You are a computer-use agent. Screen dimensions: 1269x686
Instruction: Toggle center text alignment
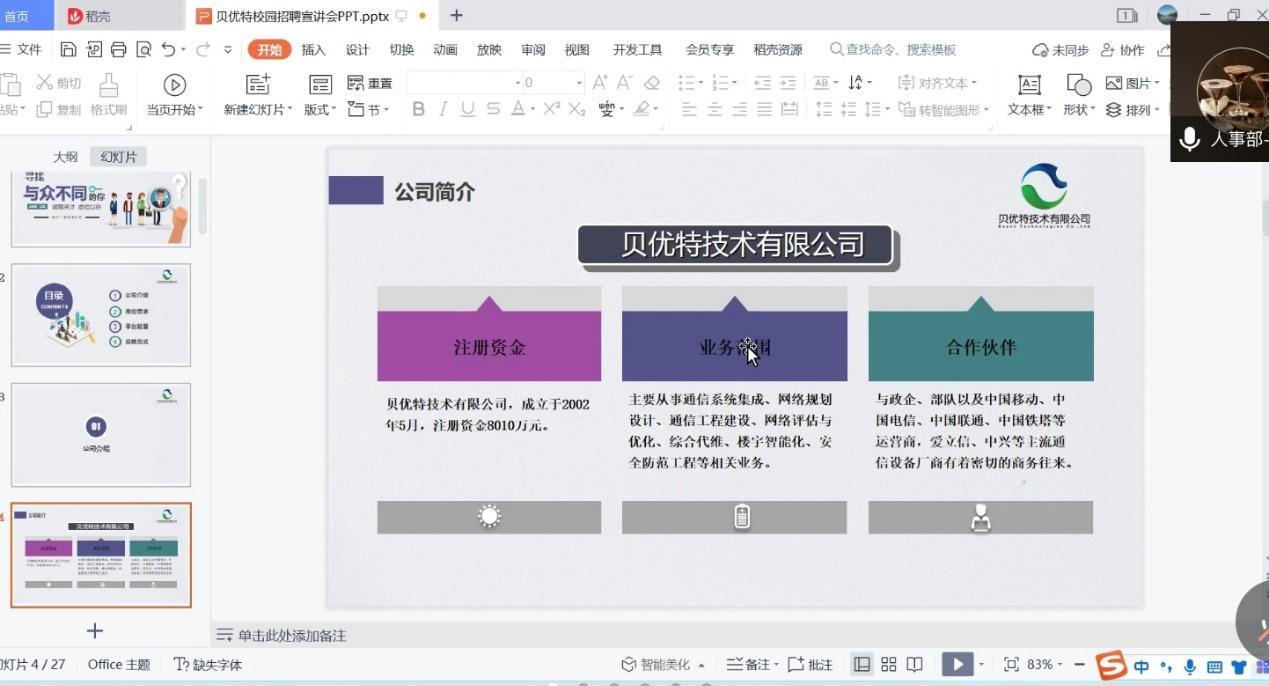714,109
